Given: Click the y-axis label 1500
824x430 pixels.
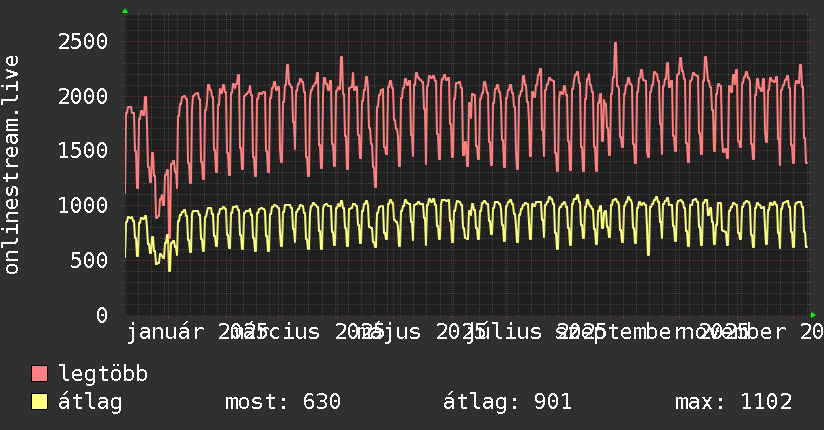Looking at the screenshot, I should [83, 151].
